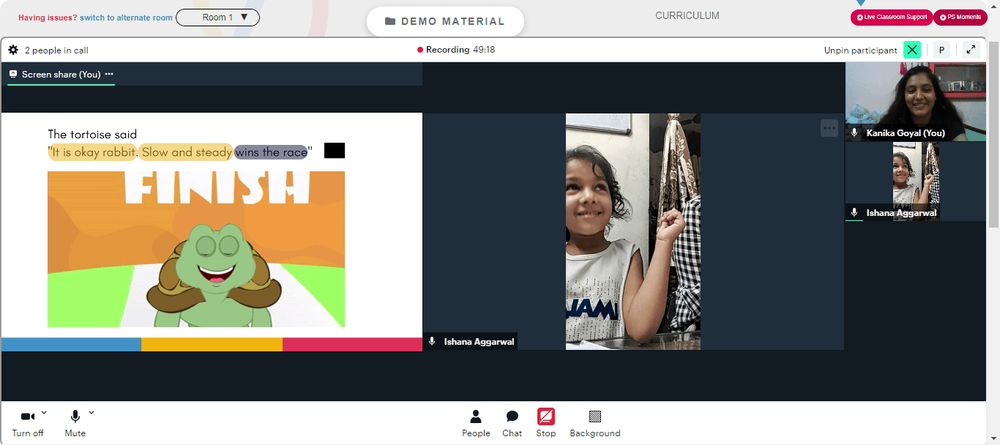1000x445 pixels.
Task: Click the tortoise FINISH illustration
Action: (x=196, y=249)
